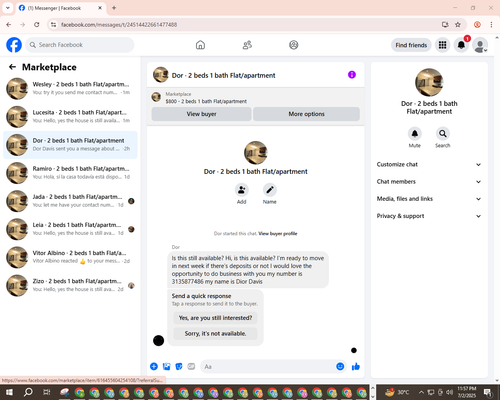Open weather widget showing 30°C

397,392
